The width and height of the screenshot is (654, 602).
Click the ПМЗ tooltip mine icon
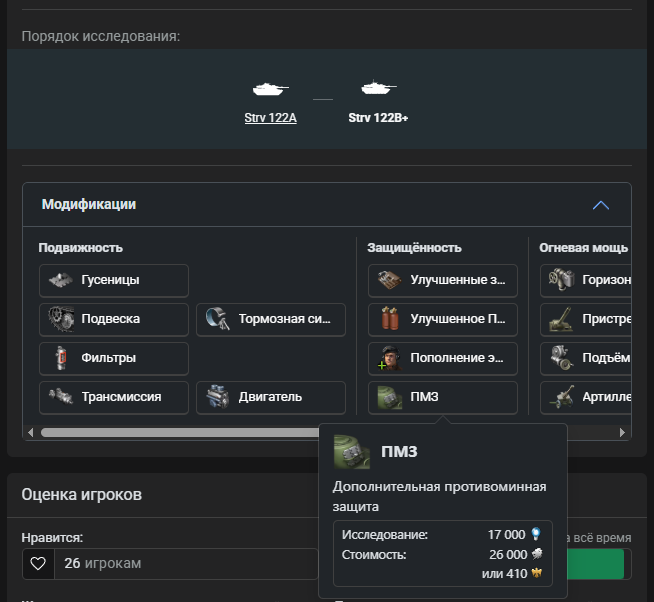[x=351, y=452]
